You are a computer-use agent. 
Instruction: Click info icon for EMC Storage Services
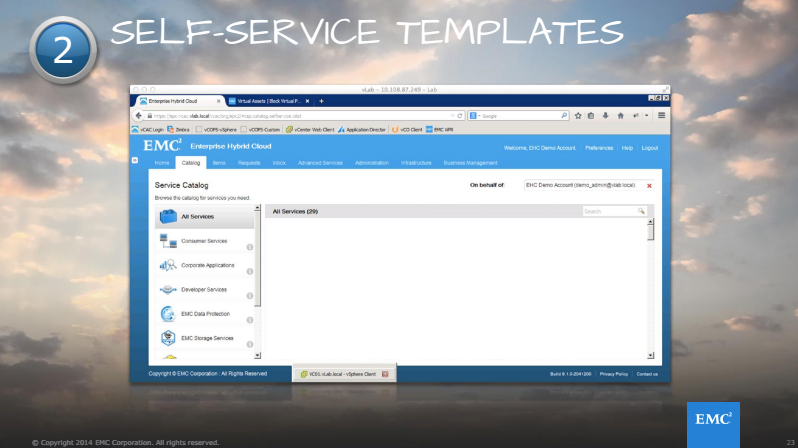point(250,345)
